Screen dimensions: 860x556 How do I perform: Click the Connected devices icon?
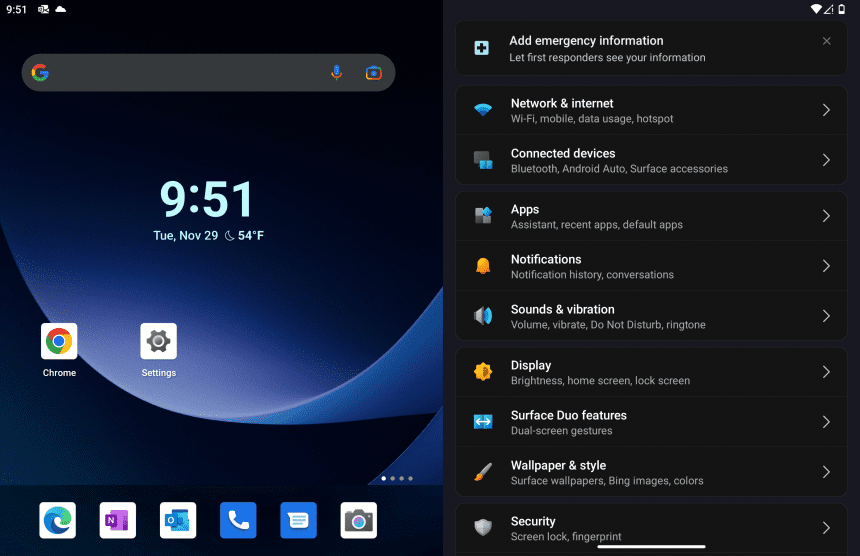[x=483, y=160]
